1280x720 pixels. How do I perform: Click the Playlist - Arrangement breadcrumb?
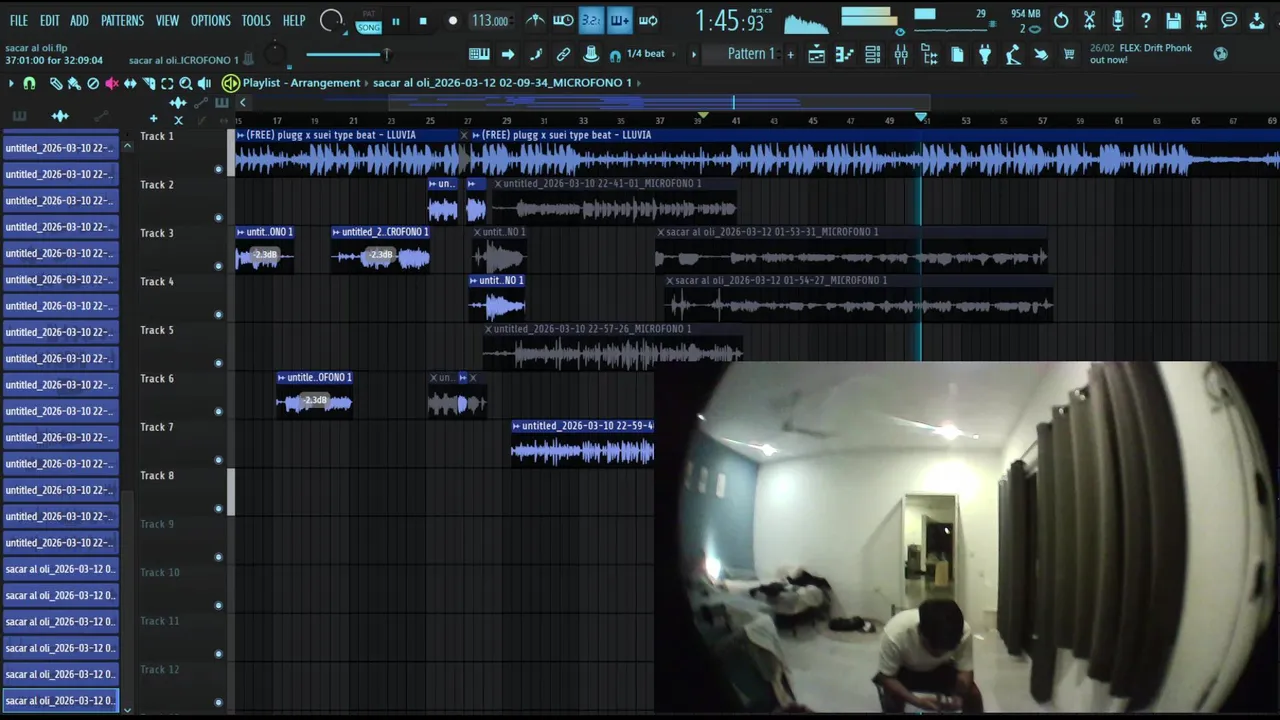pos(301,83)
